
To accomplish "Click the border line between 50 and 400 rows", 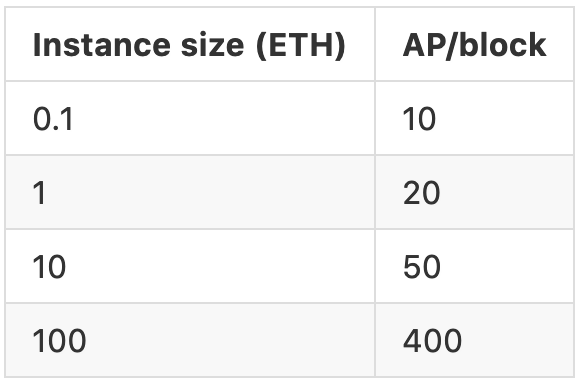I will 290,303.
